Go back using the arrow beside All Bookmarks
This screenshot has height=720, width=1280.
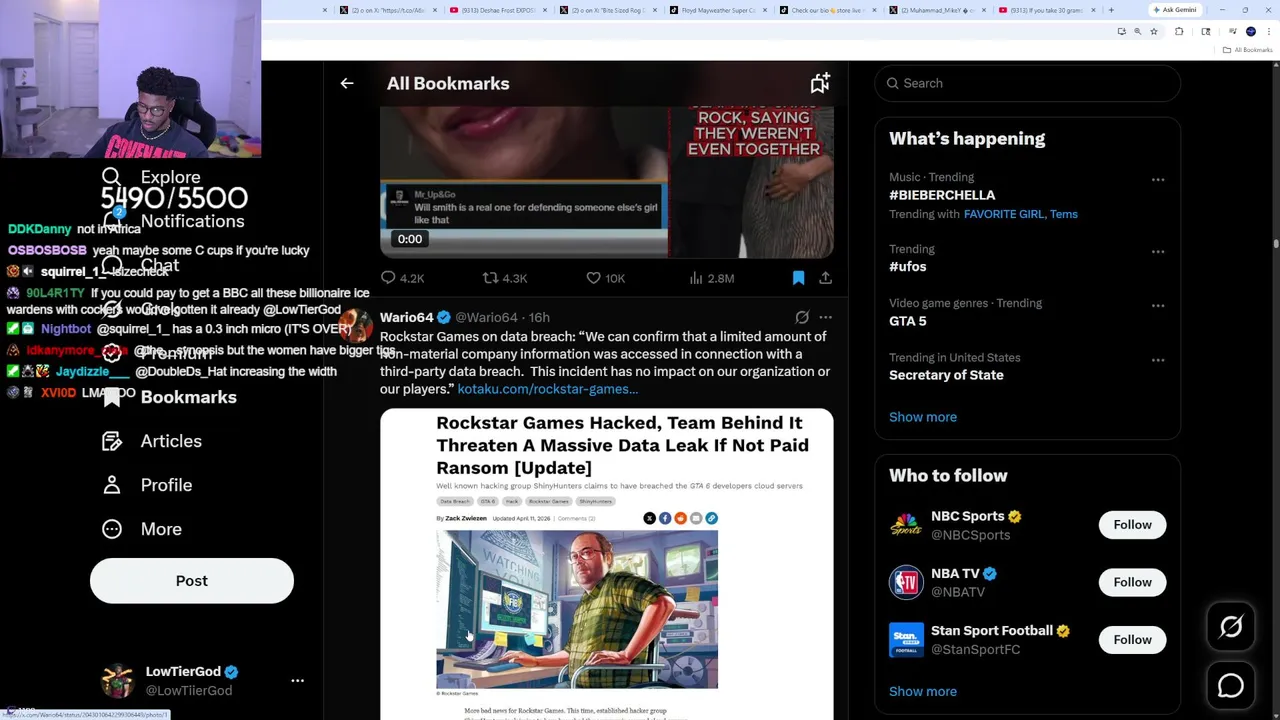click(x=346, y=84)
